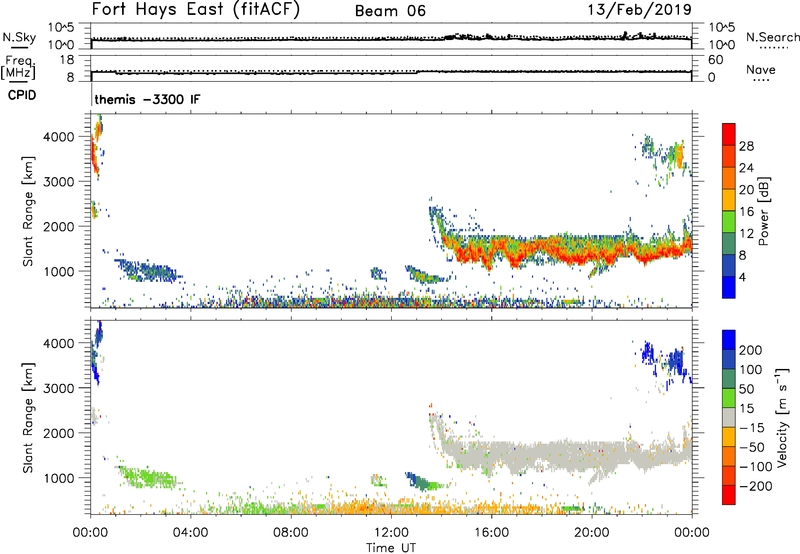The height and width of the screenshot is (554, 800).
Task: Click '4000' on the power panel range axis
Action: tap(58, 137)
